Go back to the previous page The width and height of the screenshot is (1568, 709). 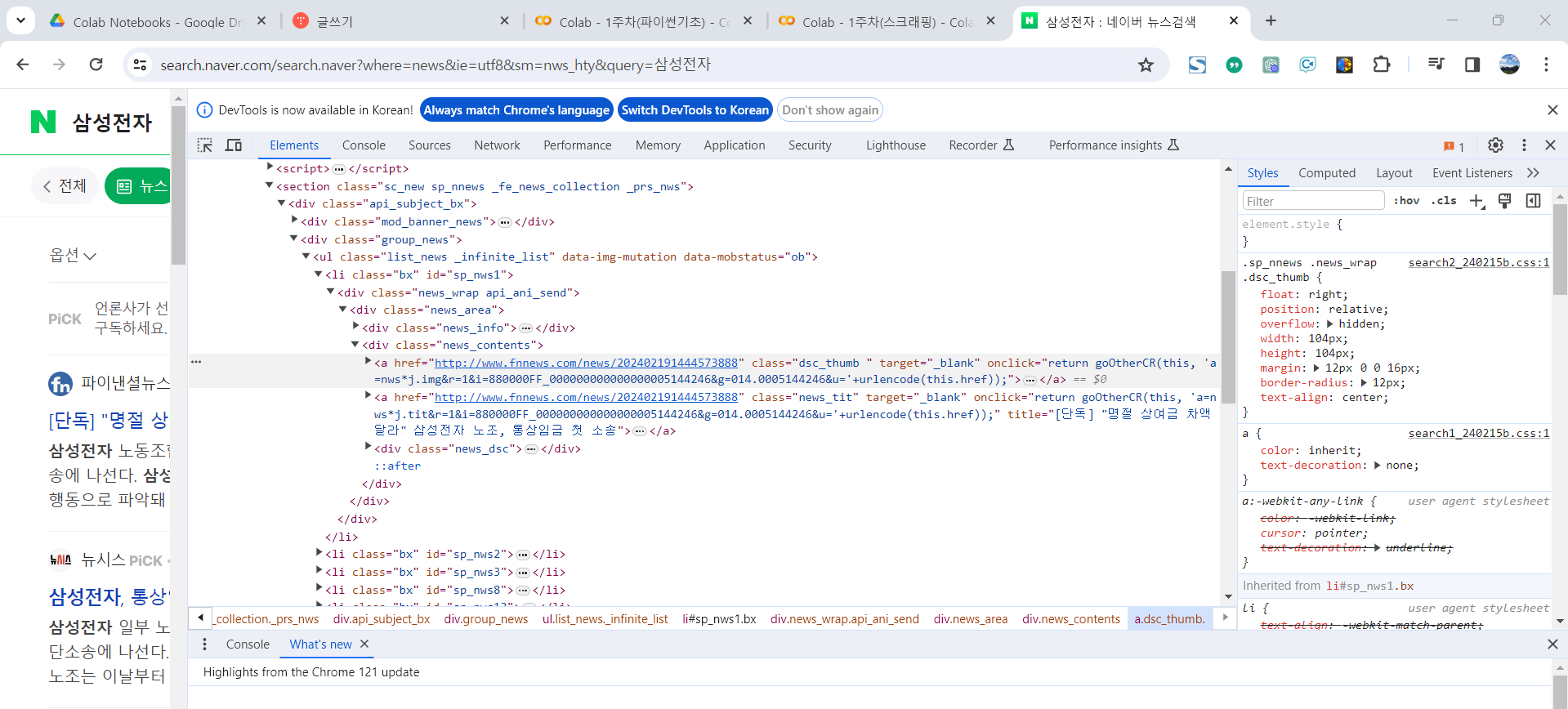point(23,65)
